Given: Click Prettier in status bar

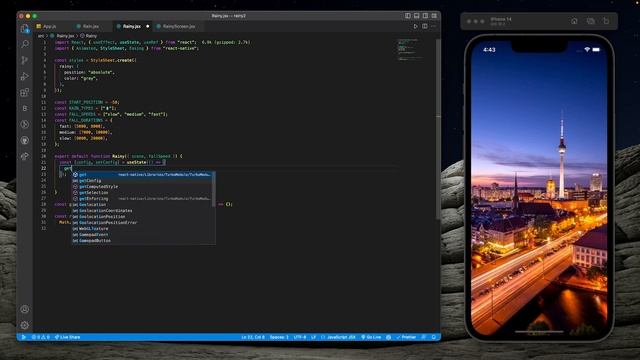Looking at the screenshot, I should click(406, 337).
